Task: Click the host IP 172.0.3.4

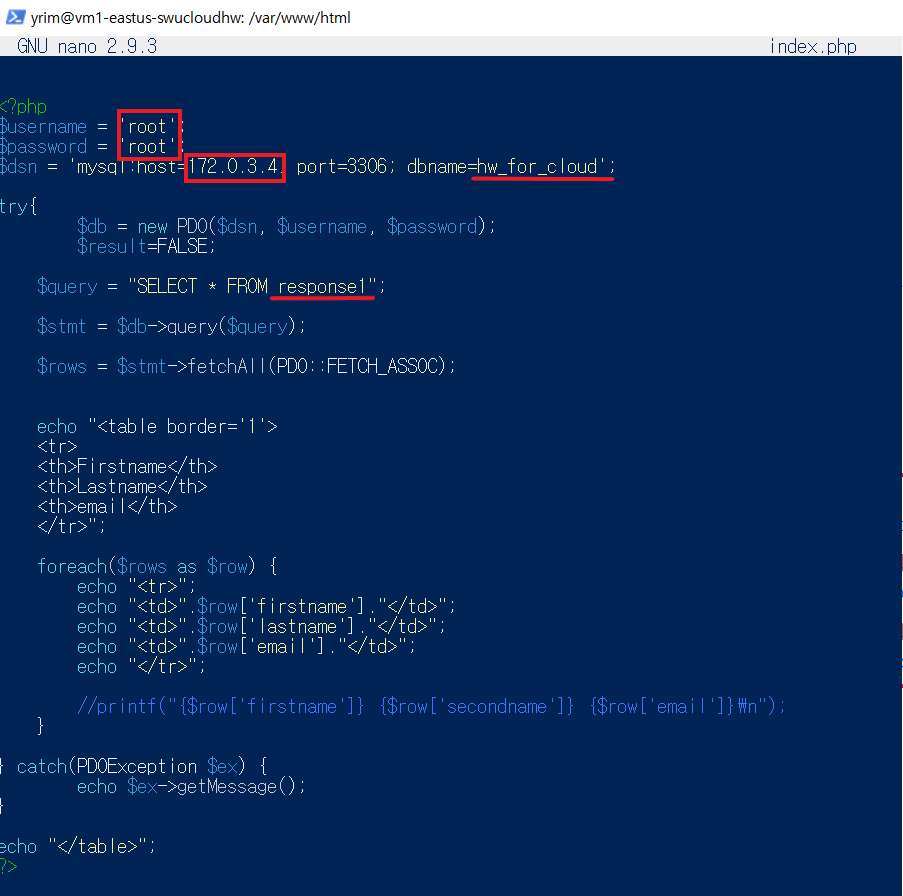Action: [233, 166]
